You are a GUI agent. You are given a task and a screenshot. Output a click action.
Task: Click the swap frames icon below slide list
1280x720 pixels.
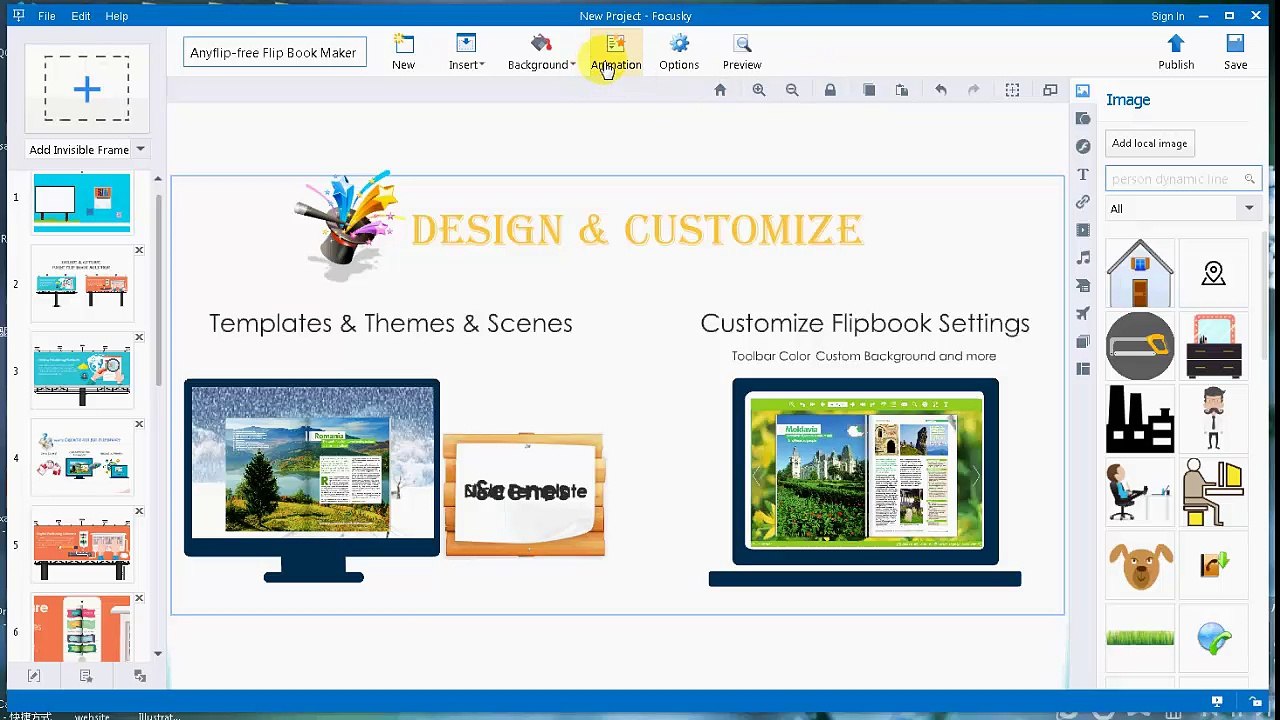coord(140,677)
